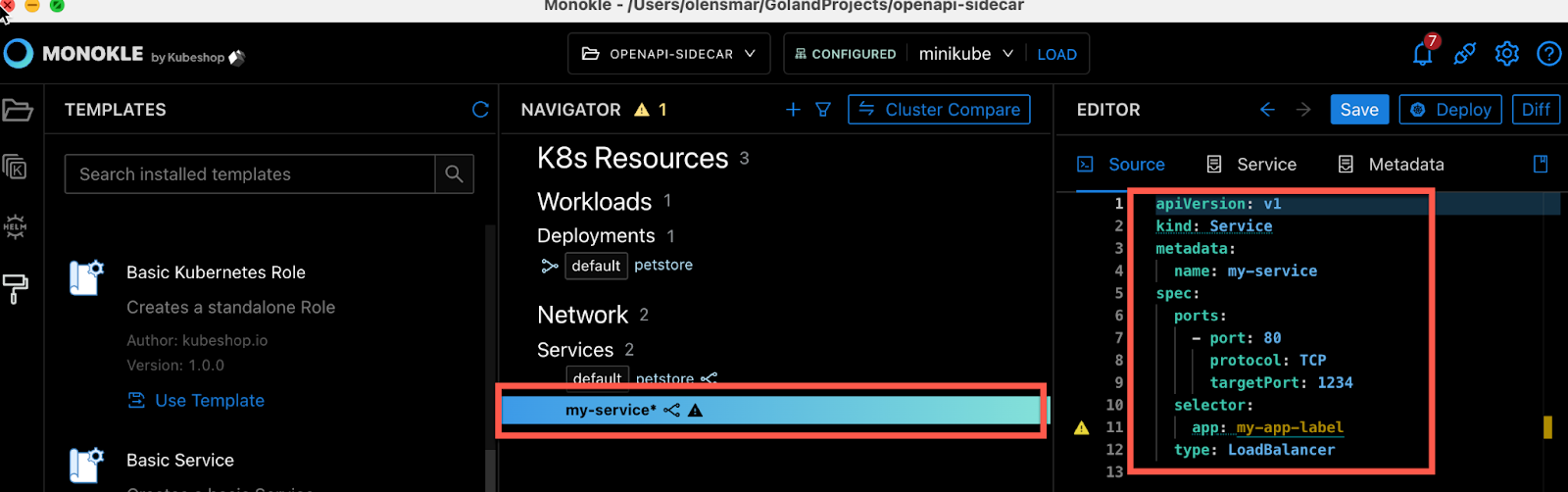
Task: Open the help question mark icon
Action: tap(1549, 53)
